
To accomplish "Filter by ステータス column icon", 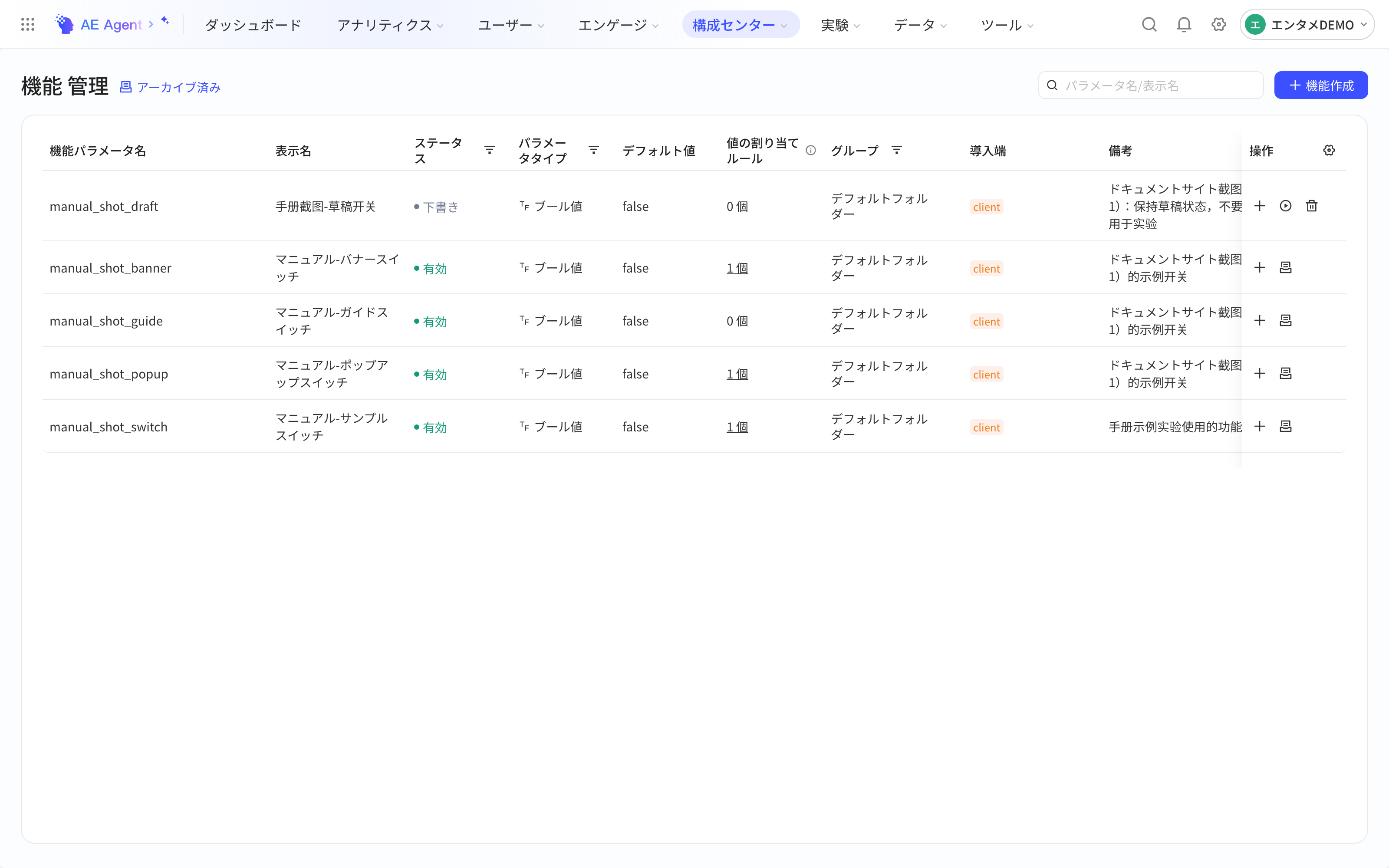I will coord(490,151).
